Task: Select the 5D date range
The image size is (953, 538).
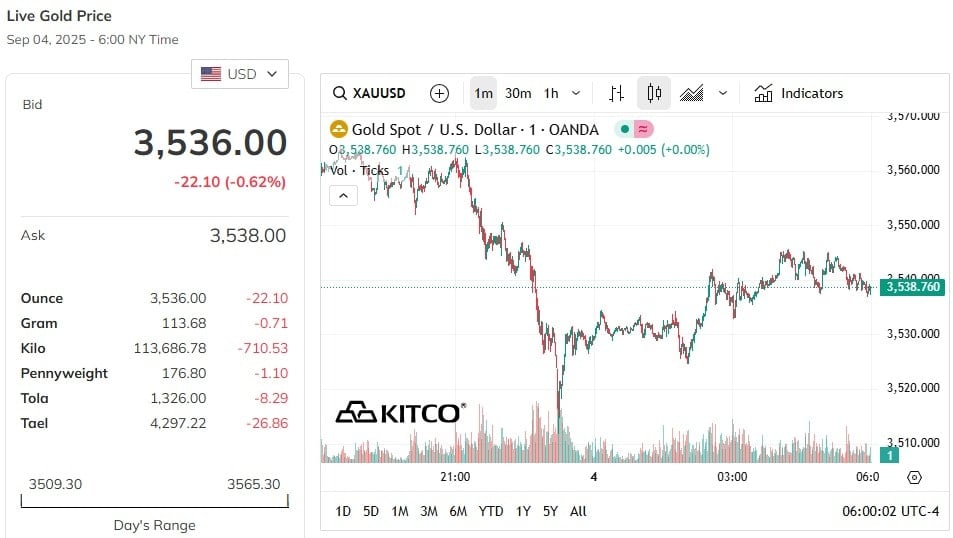Action: coord(371,511)
